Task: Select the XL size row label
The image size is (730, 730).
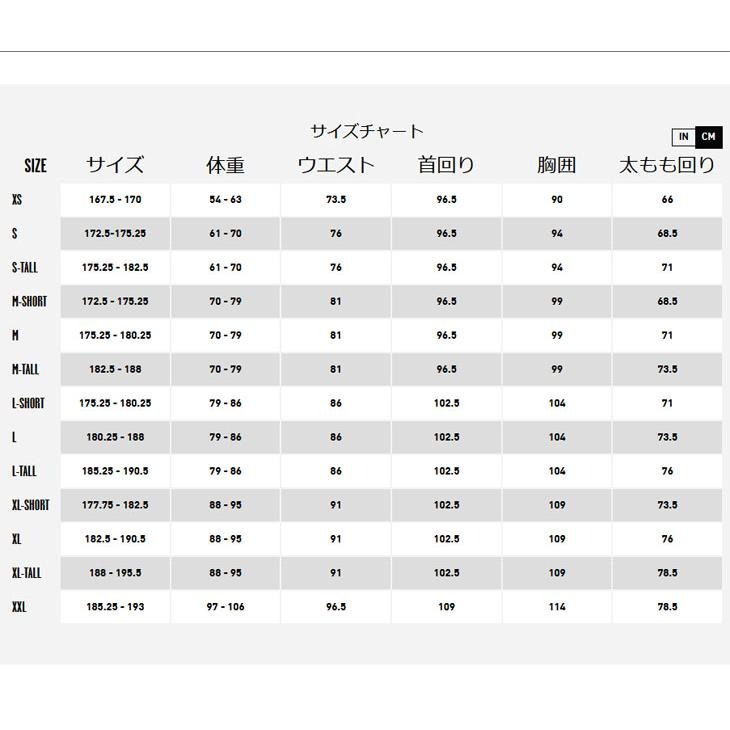Action: pyautogui.click(x=17, y=539)
